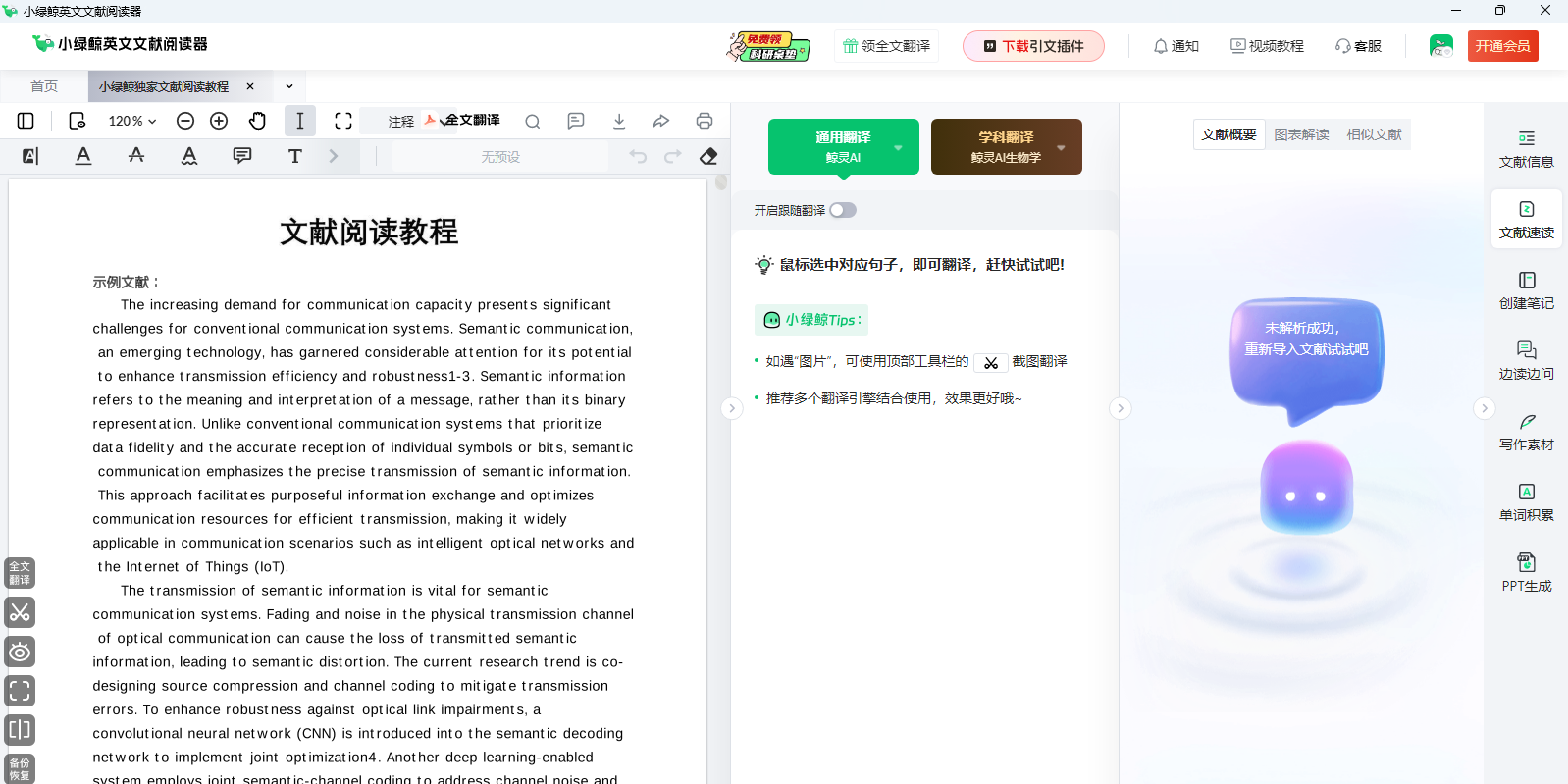
Task: Open the 120% zoom level dropdown
Action: [x=132, y=121]
